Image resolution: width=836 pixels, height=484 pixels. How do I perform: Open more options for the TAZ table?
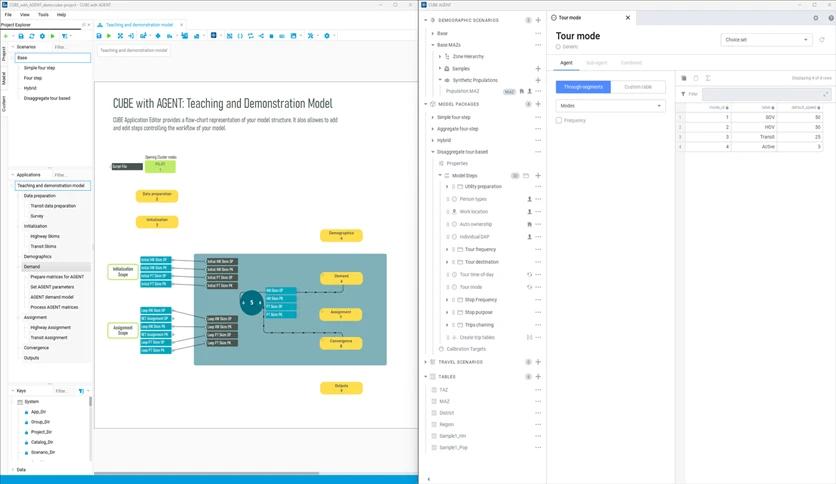[538, 390]
